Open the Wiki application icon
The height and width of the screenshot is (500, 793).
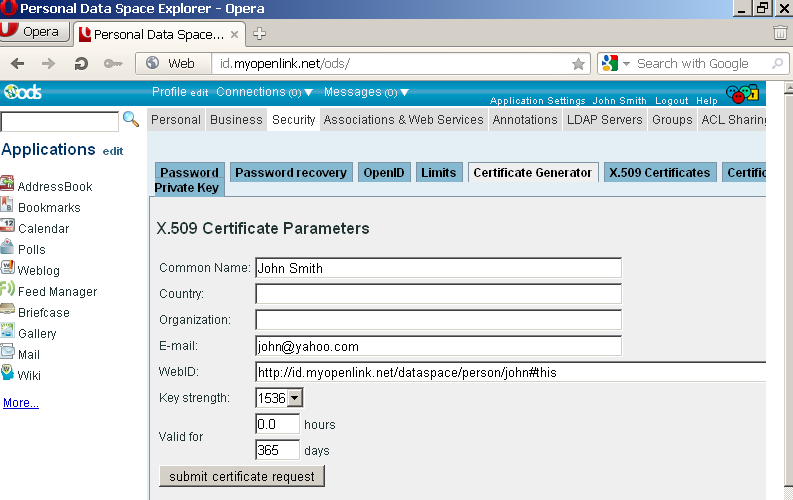pyautogui.click(x=8, y=374)
